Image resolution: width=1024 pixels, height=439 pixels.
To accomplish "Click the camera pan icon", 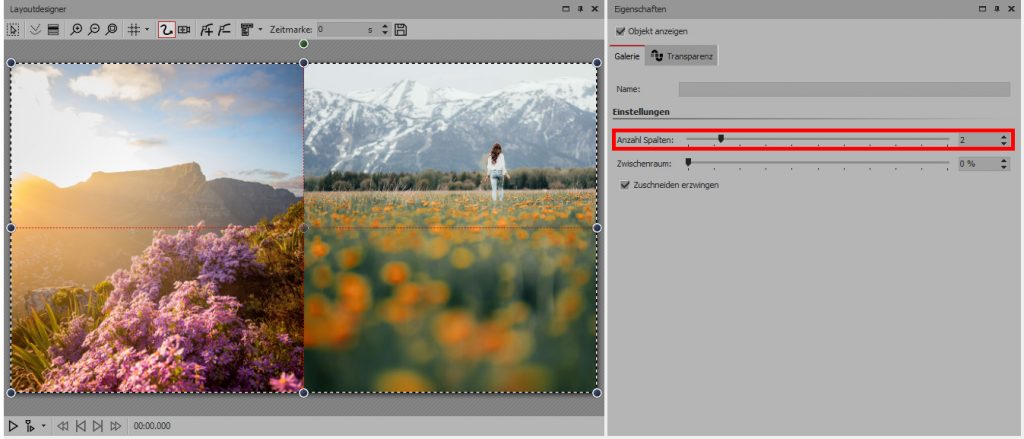I will pyautogui.click(x=184, y=30).
